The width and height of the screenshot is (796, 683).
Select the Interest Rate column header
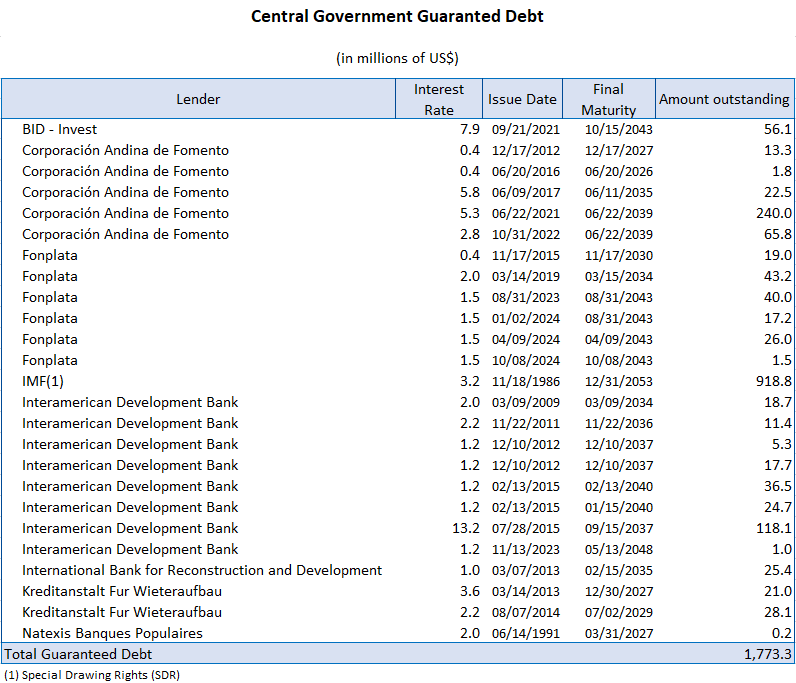439,99
